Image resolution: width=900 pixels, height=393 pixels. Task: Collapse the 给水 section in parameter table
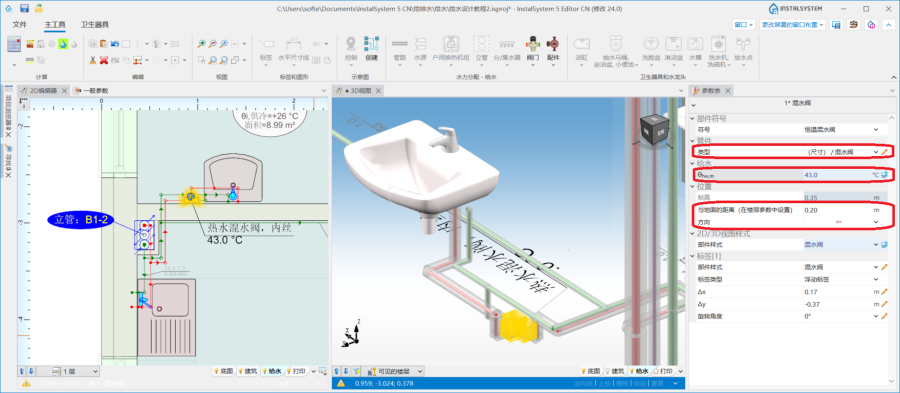tap(693, 164)
